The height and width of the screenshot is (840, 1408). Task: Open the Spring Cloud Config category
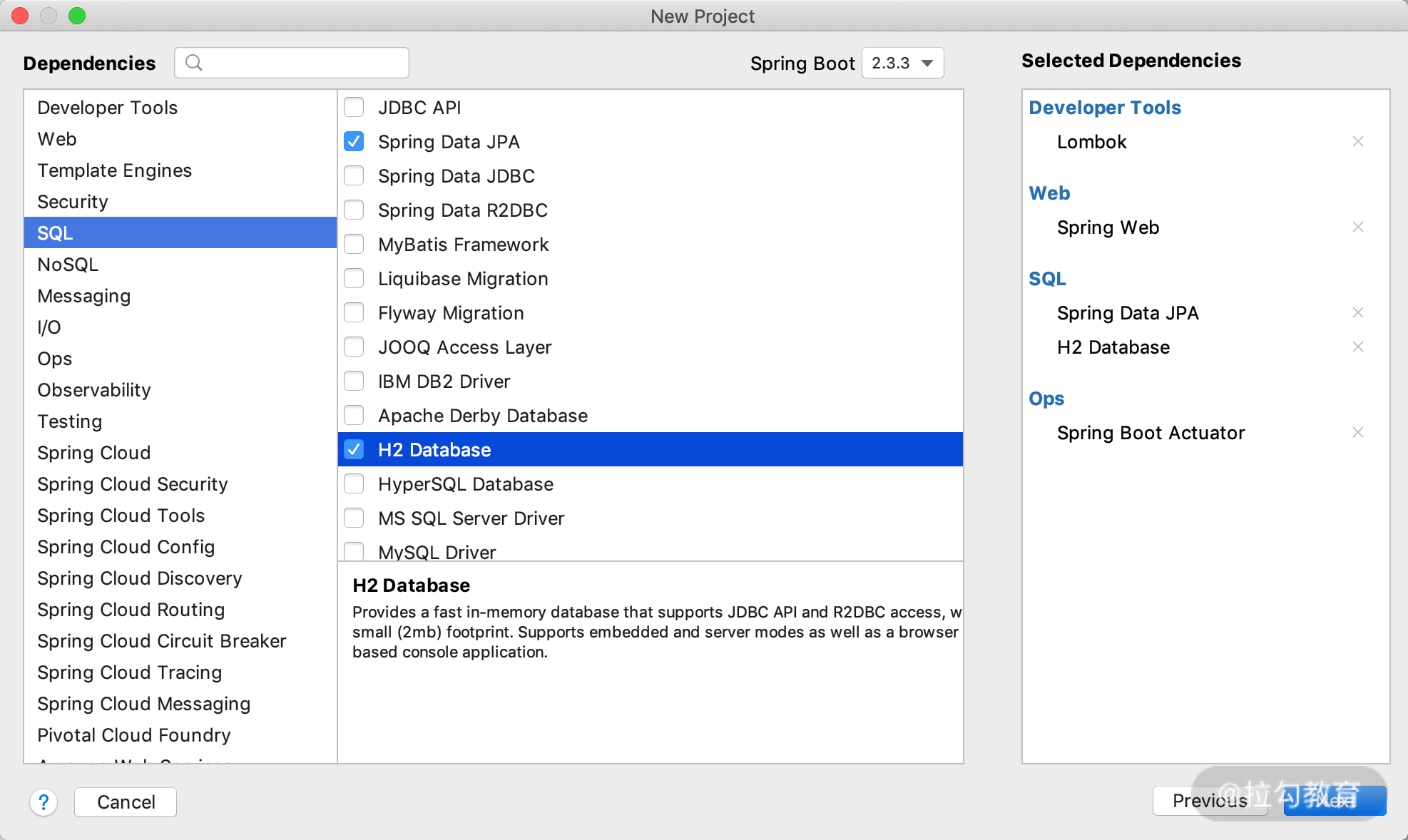(180, 547)
